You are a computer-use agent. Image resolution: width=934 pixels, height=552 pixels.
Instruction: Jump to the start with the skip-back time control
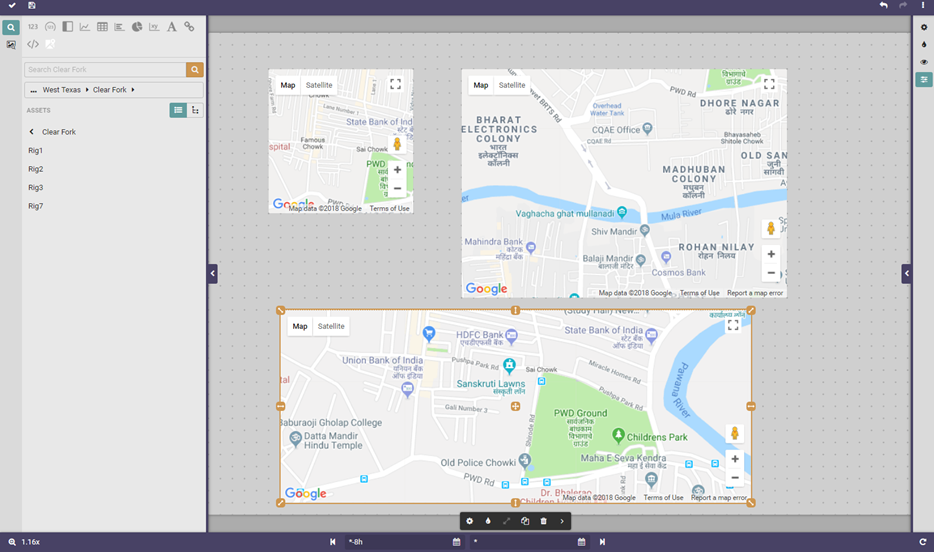coord(332,542)
